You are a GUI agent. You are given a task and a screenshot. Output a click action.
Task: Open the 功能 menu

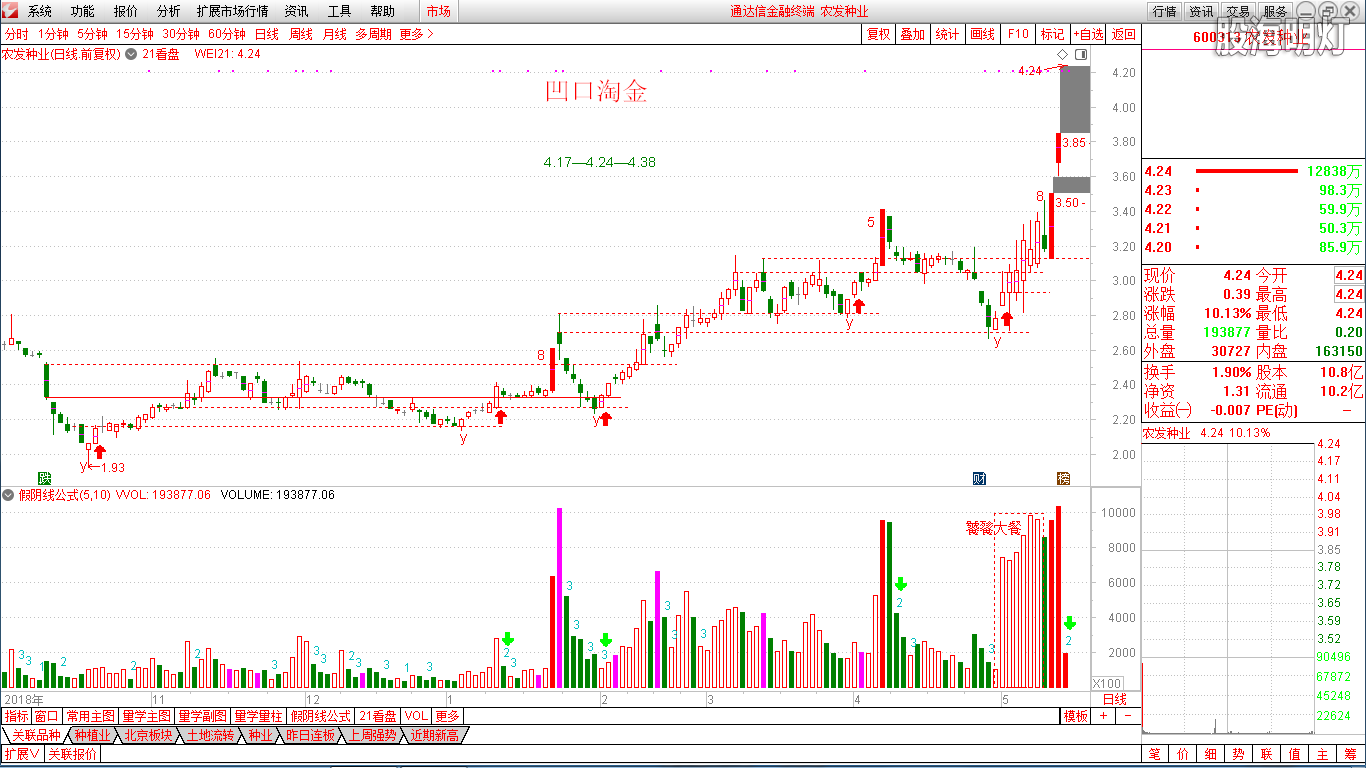[x=83, y=11]
